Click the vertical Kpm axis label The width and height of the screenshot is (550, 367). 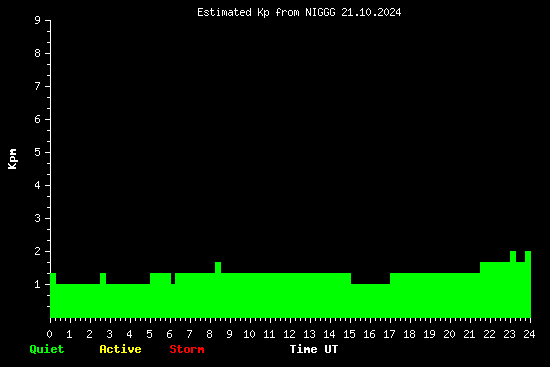point(13,159)
